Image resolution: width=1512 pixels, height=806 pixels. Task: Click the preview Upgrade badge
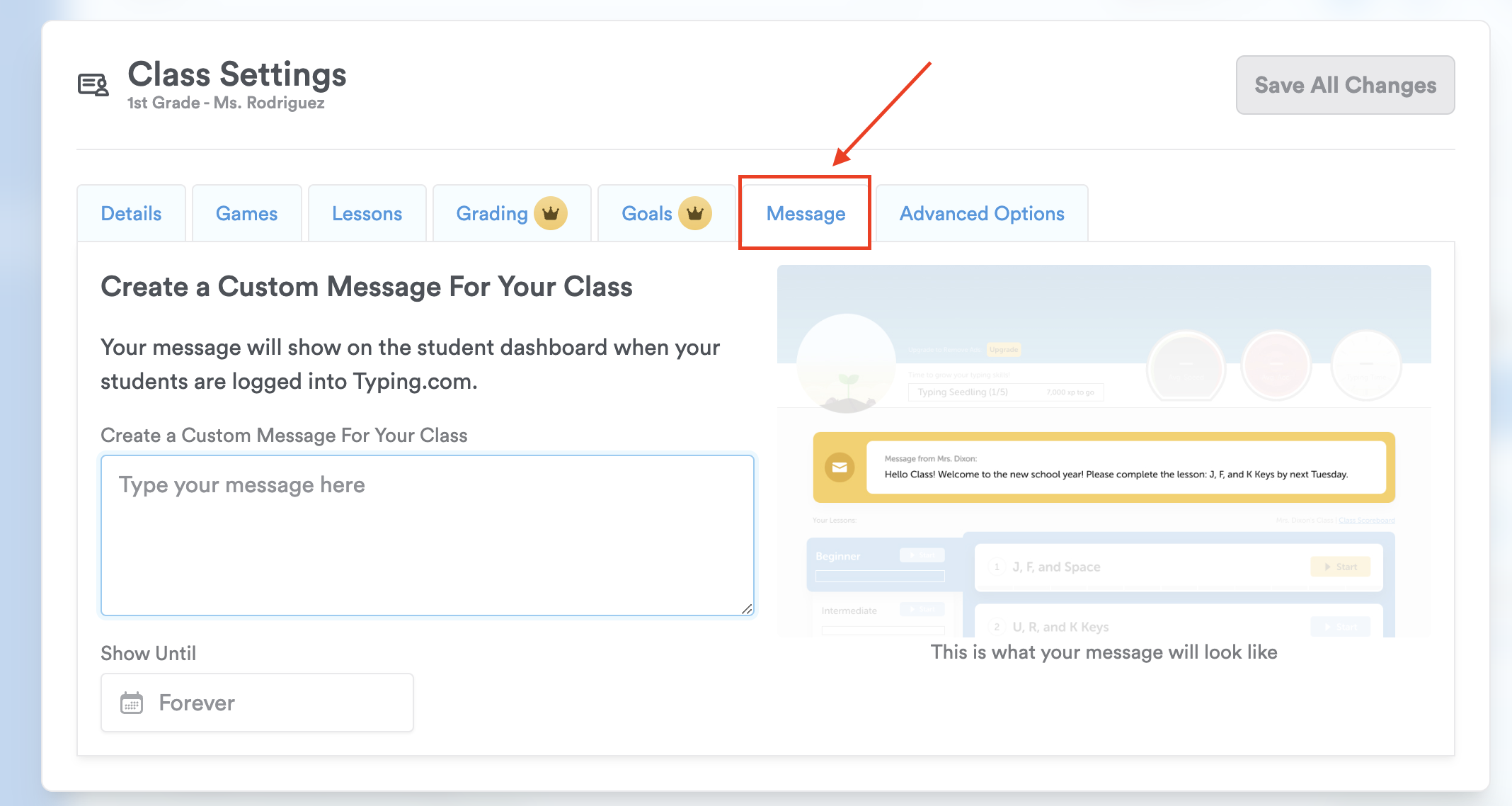pos(1004,349)
